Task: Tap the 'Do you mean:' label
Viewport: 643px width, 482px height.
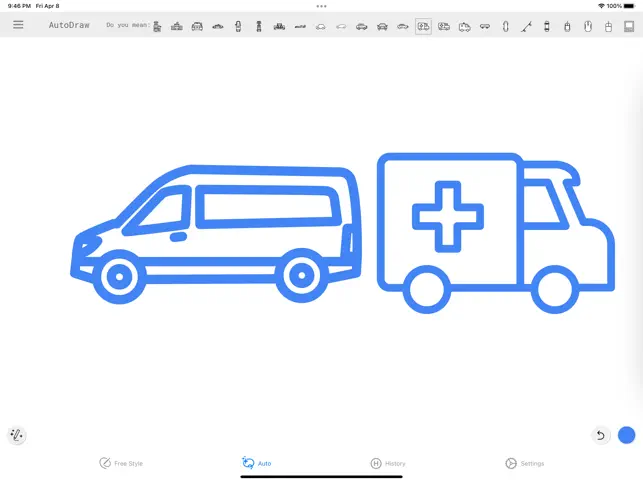Action: point(127,25)
